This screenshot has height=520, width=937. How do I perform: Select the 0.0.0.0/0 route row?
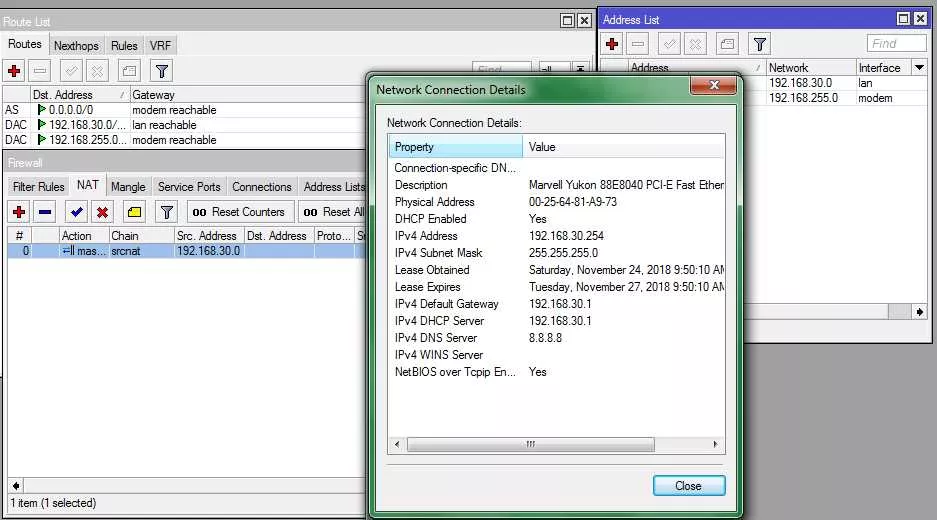coord(184,110)
